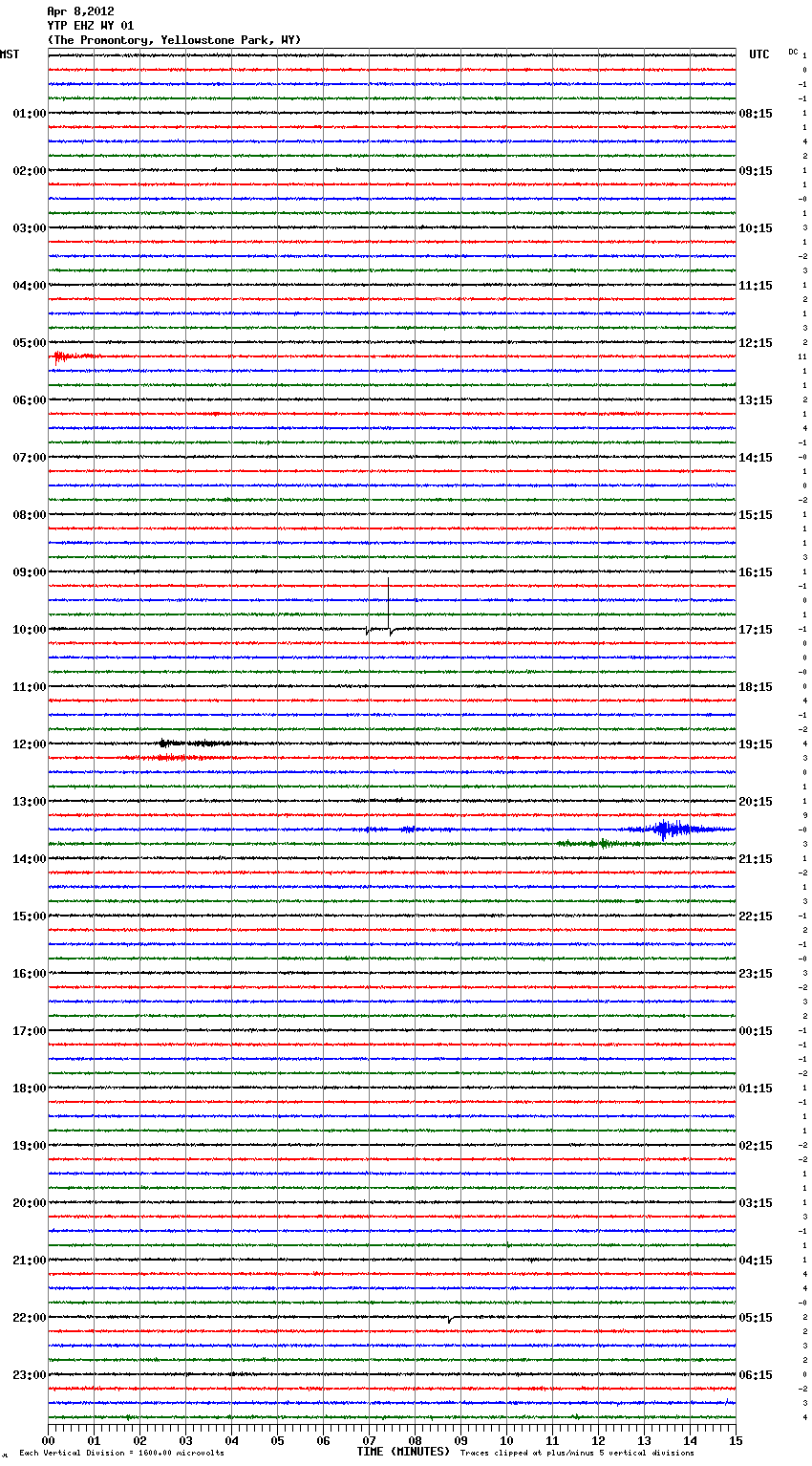Click the 15 minute tick label on bottom axis
The height and width of the screenshot is (1466, 812).
click(735, 1441)
